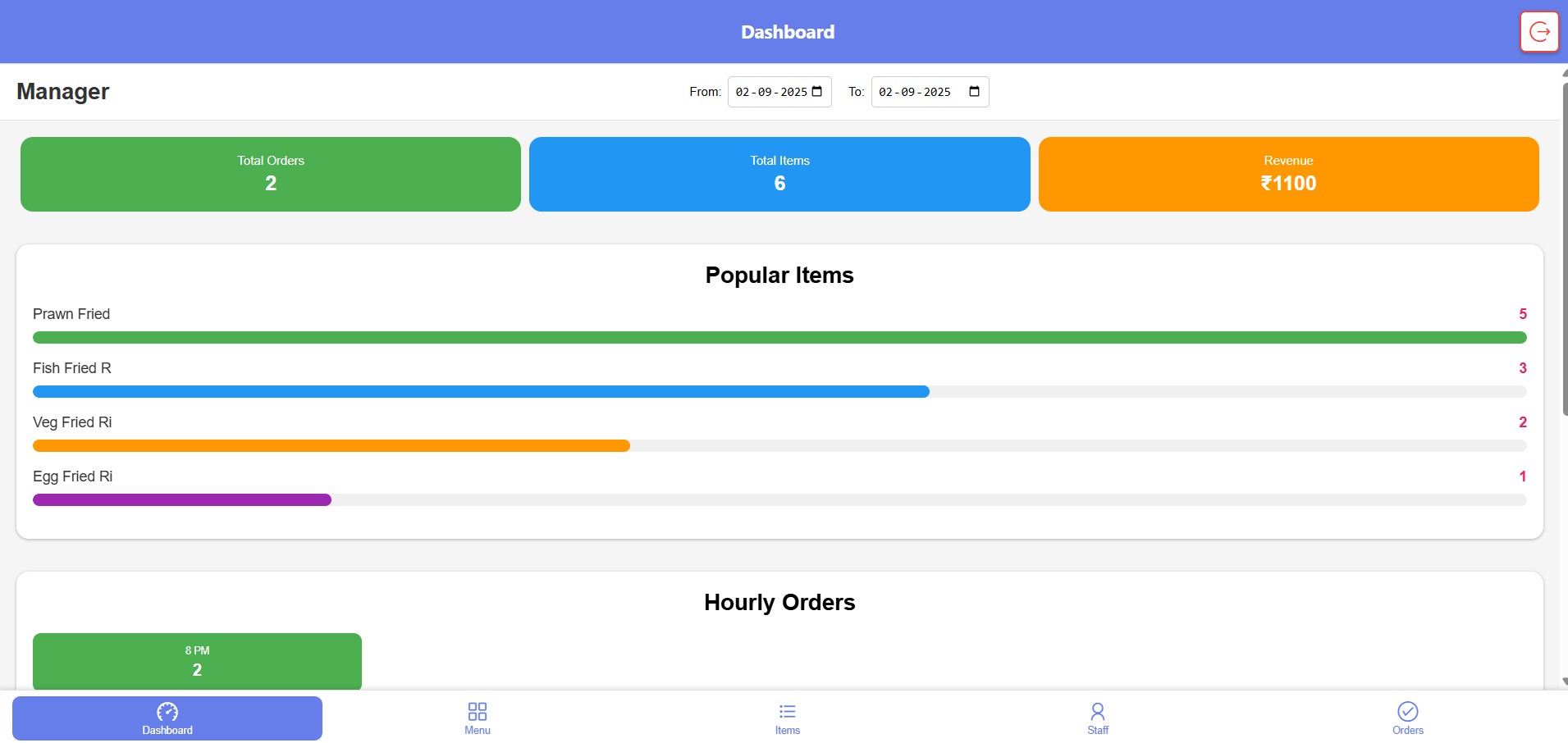
Task: Click the To date calendar icon
Action: coord(973,92)
